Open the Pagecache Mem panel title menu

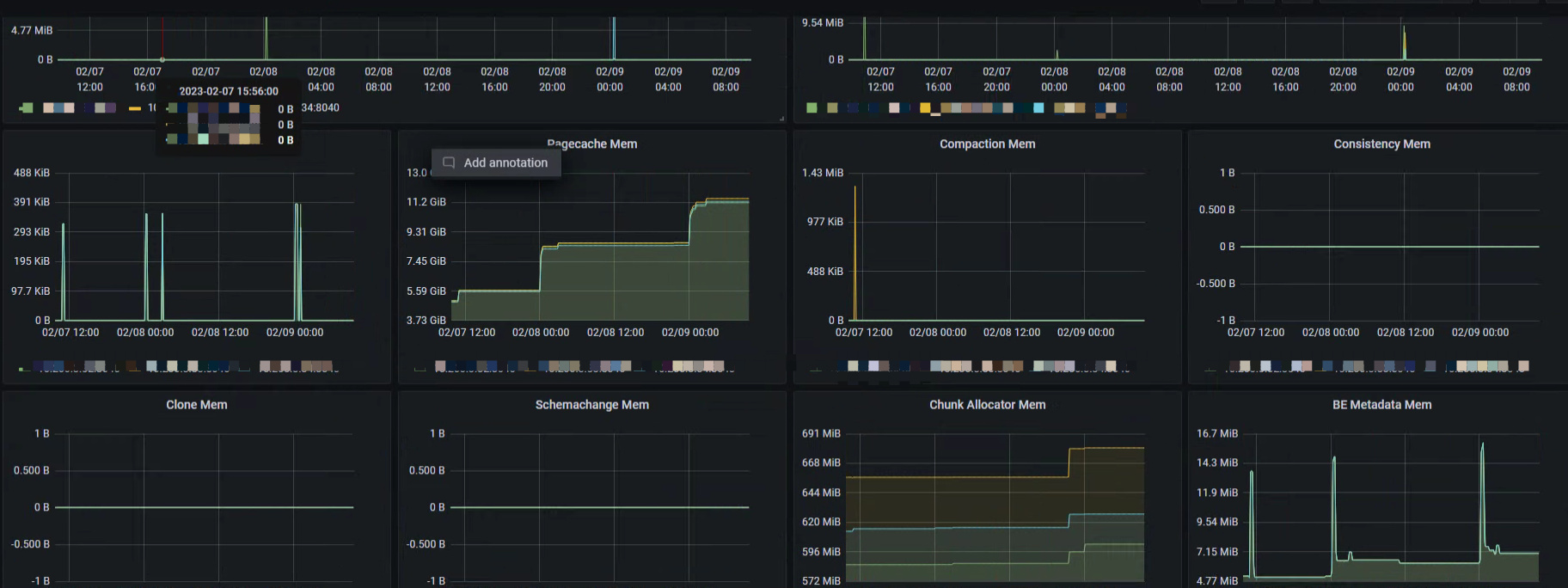(x=592, y=144)
